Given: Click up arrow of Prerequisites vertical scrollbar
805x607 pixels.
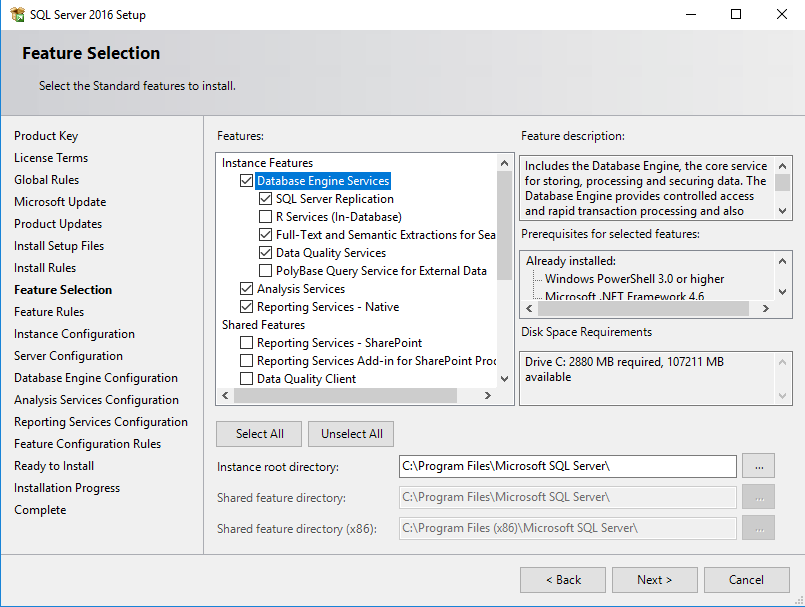Looking at the screenshot, I should (782, 261).
